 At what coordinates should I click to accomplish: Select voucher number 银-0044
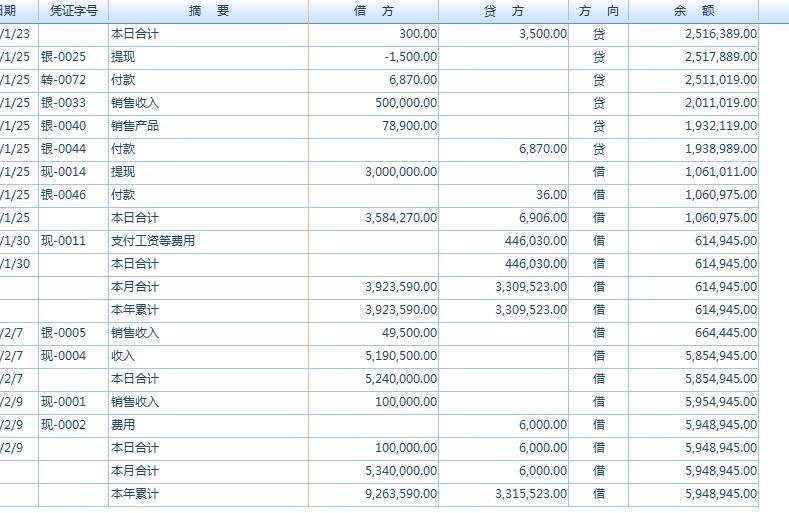tap(63, 149)
